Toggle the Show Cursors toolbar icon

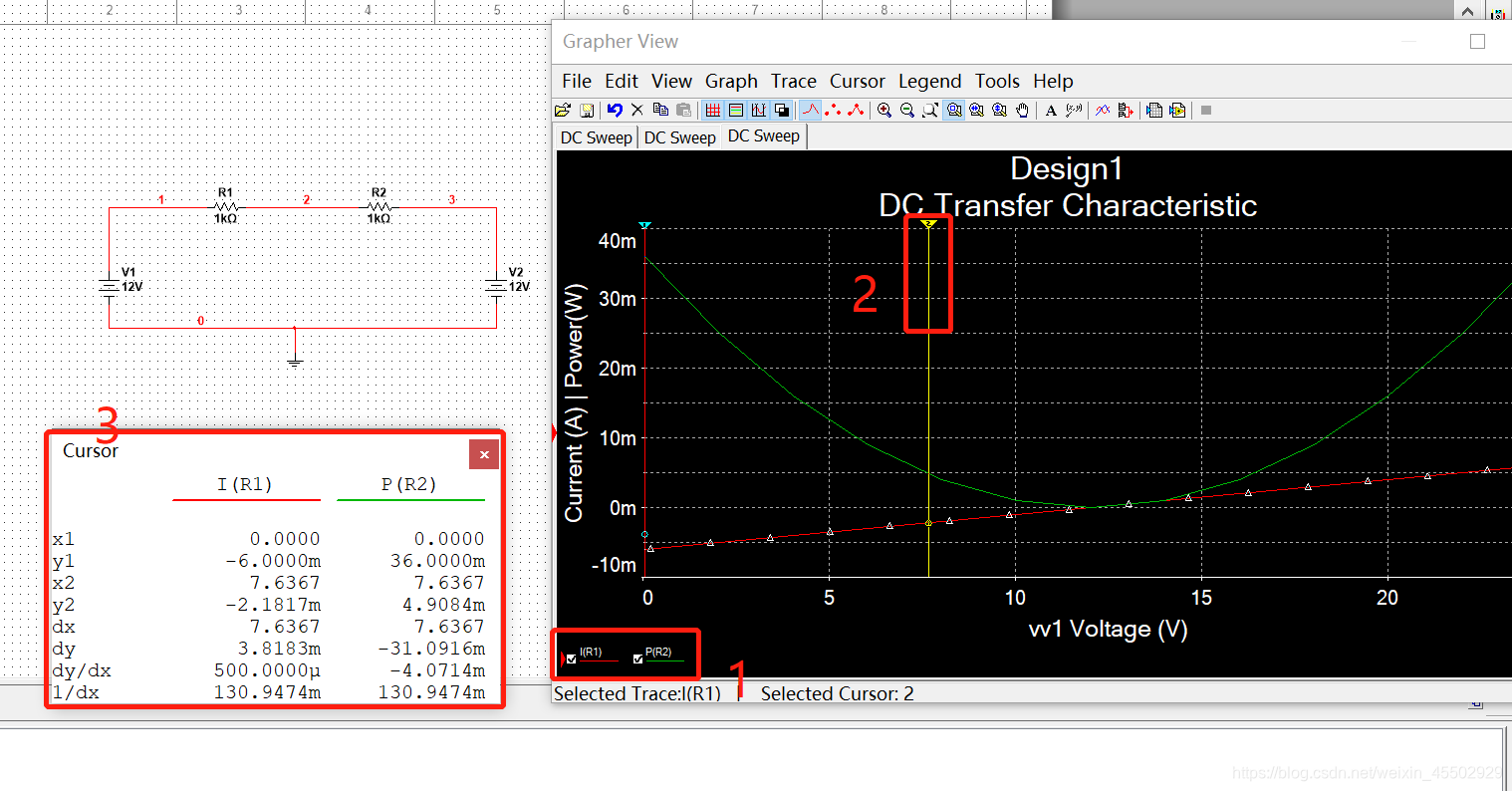point(759,110)
